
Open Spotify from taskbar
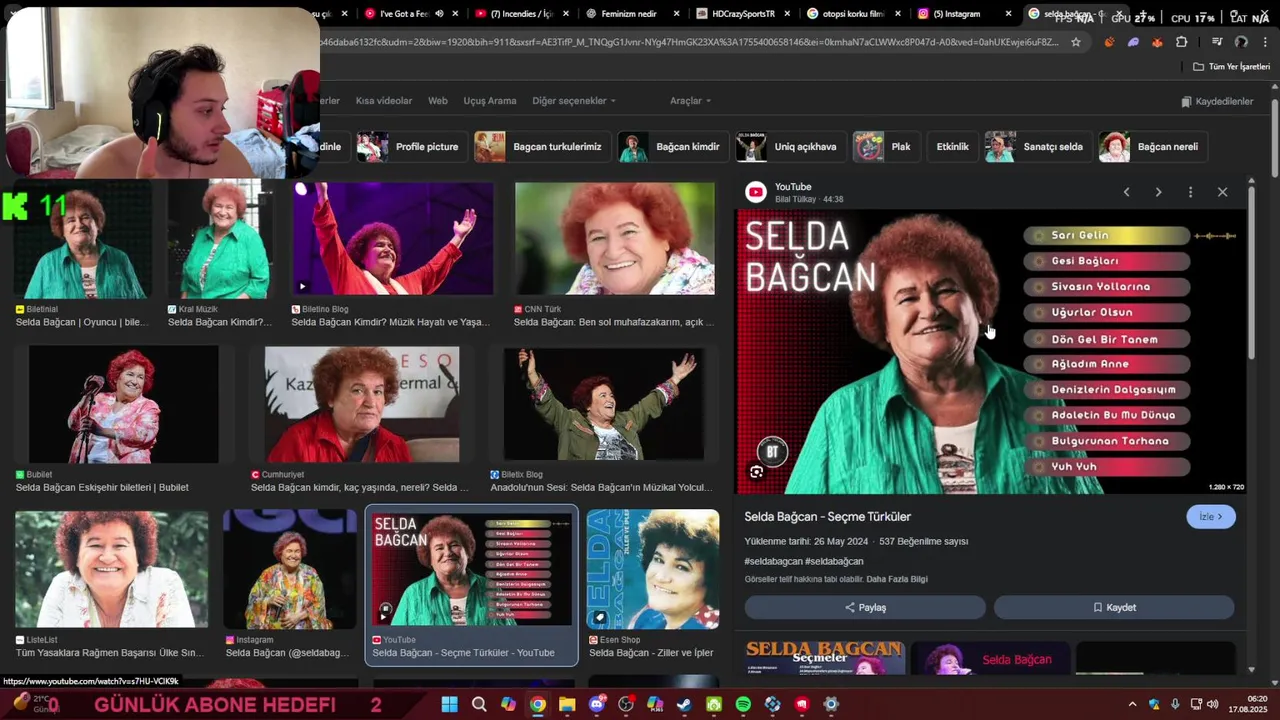(x=743, y=704)
